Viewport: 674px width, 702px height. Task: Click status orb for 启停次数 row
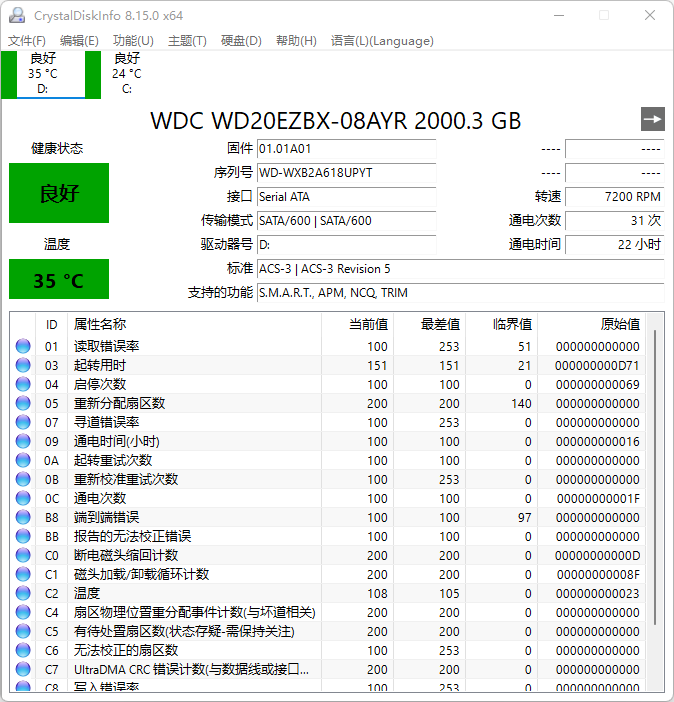click(x=23, y=384)
